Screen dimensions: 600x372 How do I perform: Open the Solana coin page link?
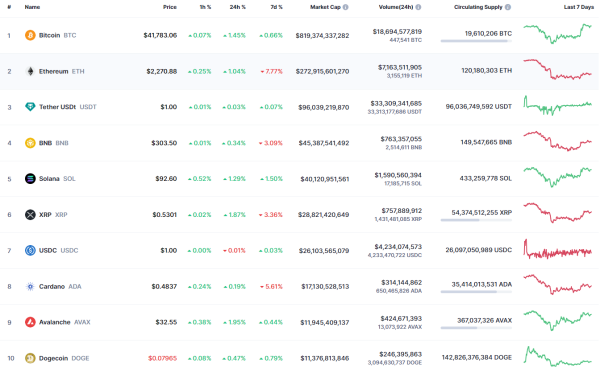tap(50, 179)
